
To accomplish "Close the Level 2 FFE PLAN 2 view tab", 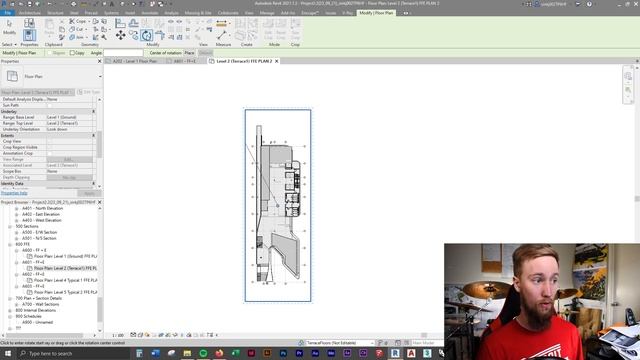I will 276,61.
